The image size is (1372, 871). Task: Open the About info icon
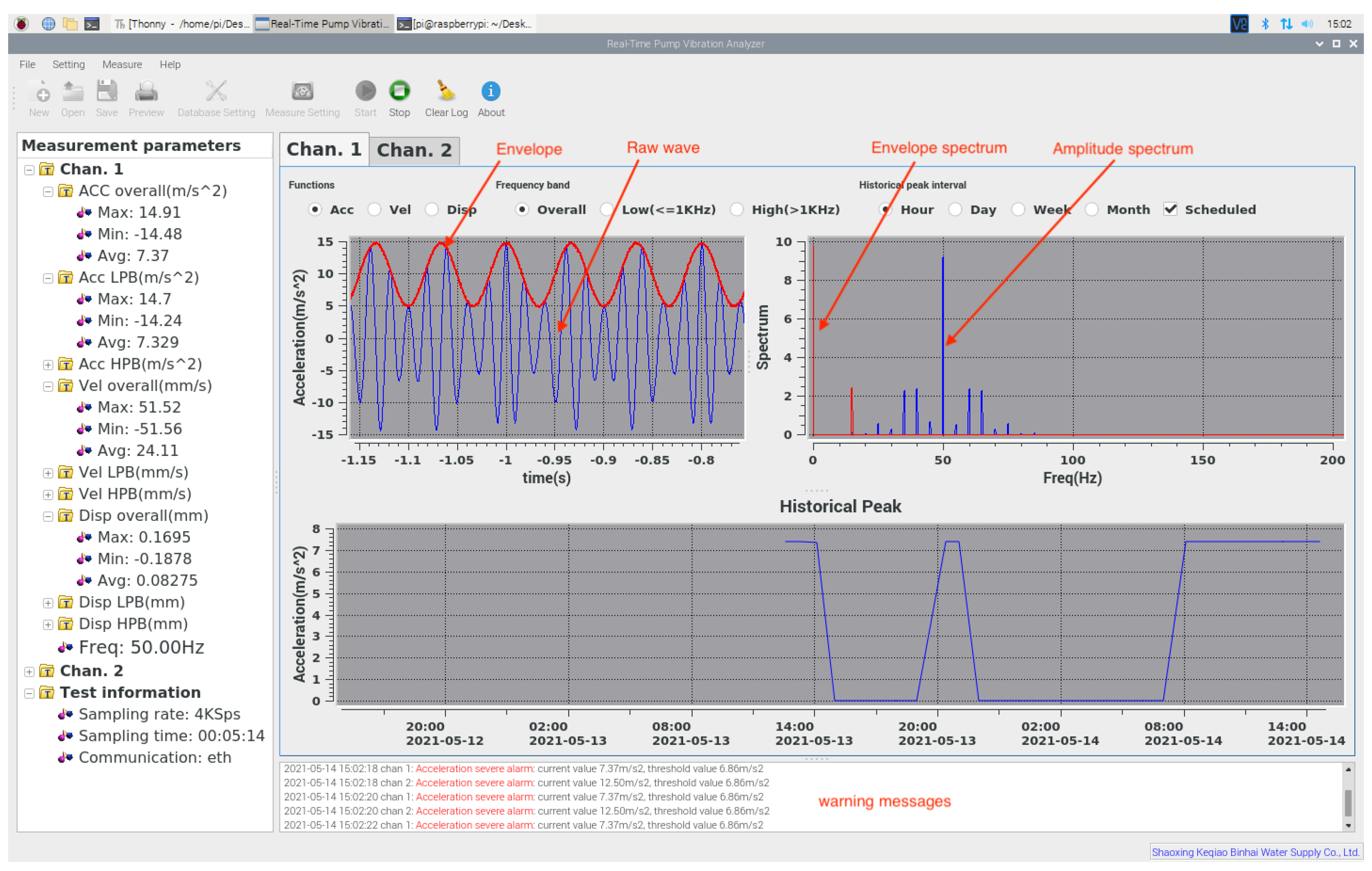click(x=491, y=91)
